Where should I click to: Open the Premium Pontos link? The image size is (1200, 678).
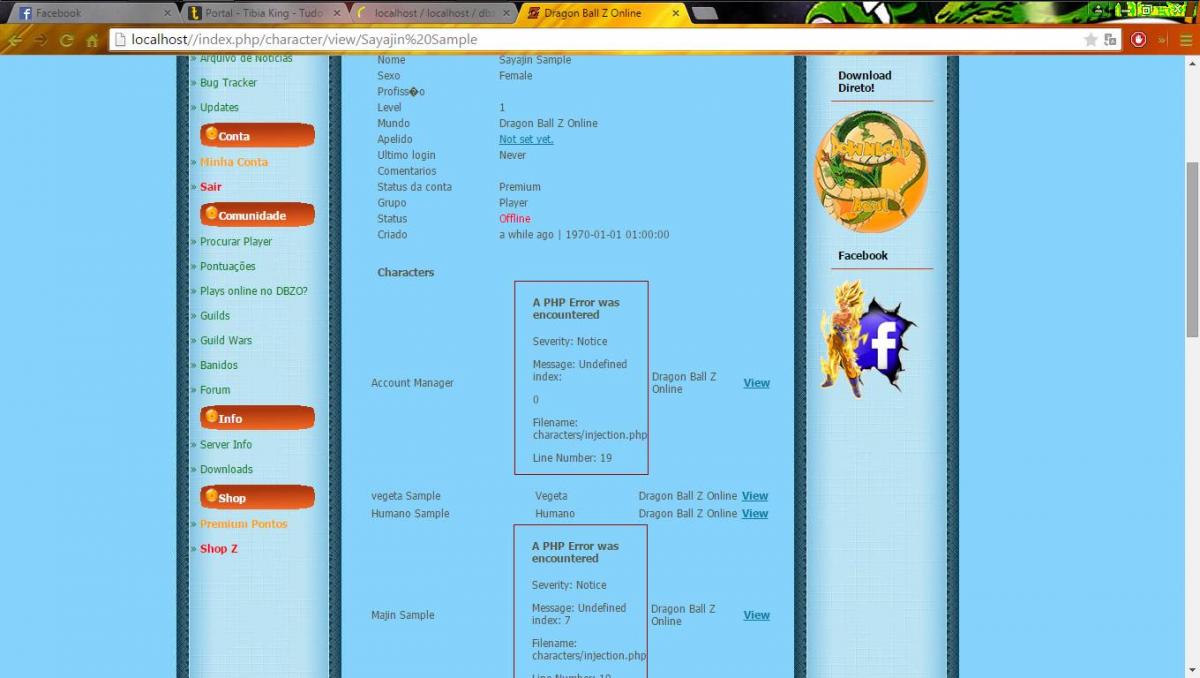tap(243, 524)
